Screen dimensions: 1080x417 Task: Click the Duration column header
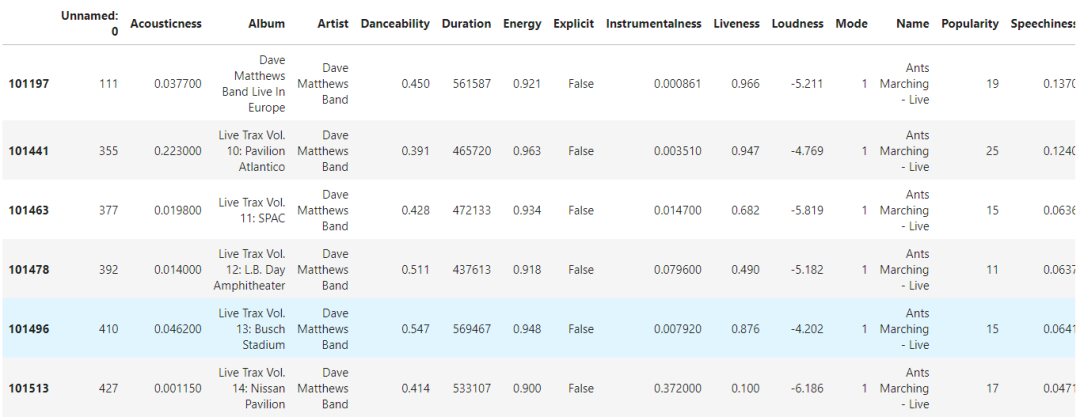pyautogui.click(x=466, y=23)
